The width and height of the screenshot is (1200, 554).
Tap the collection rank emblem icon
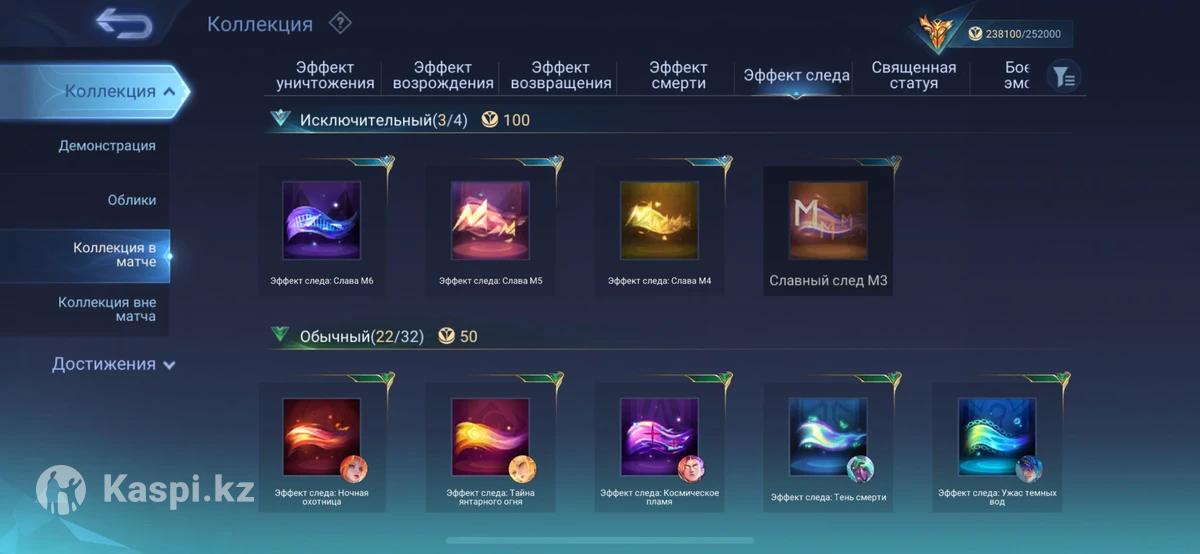pyautogui.click(x=937, y=34)
